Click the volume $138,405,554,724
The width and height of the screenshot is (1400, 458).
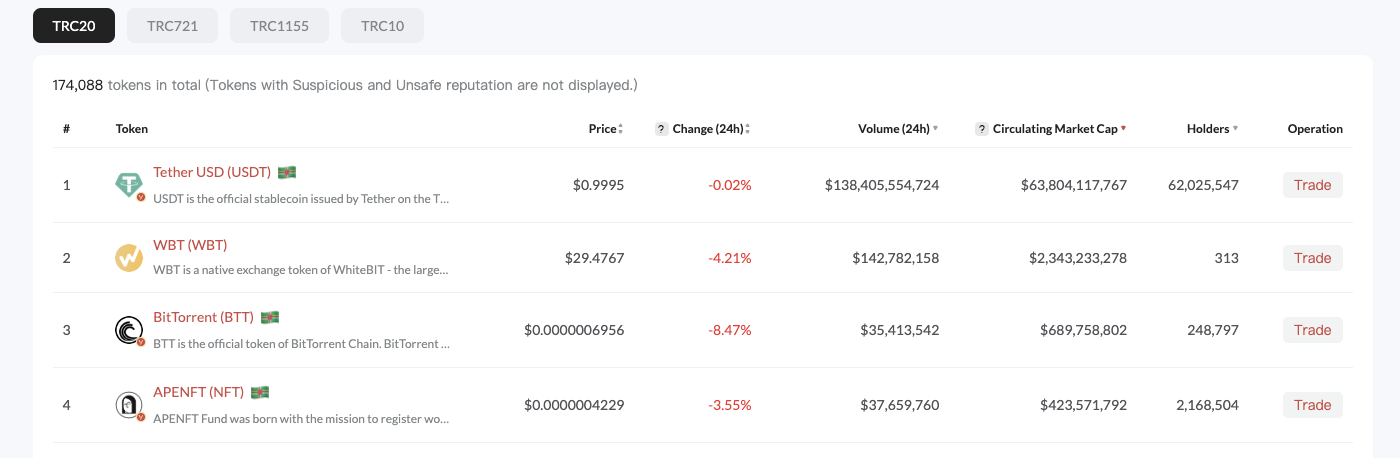tap(882, 185)
